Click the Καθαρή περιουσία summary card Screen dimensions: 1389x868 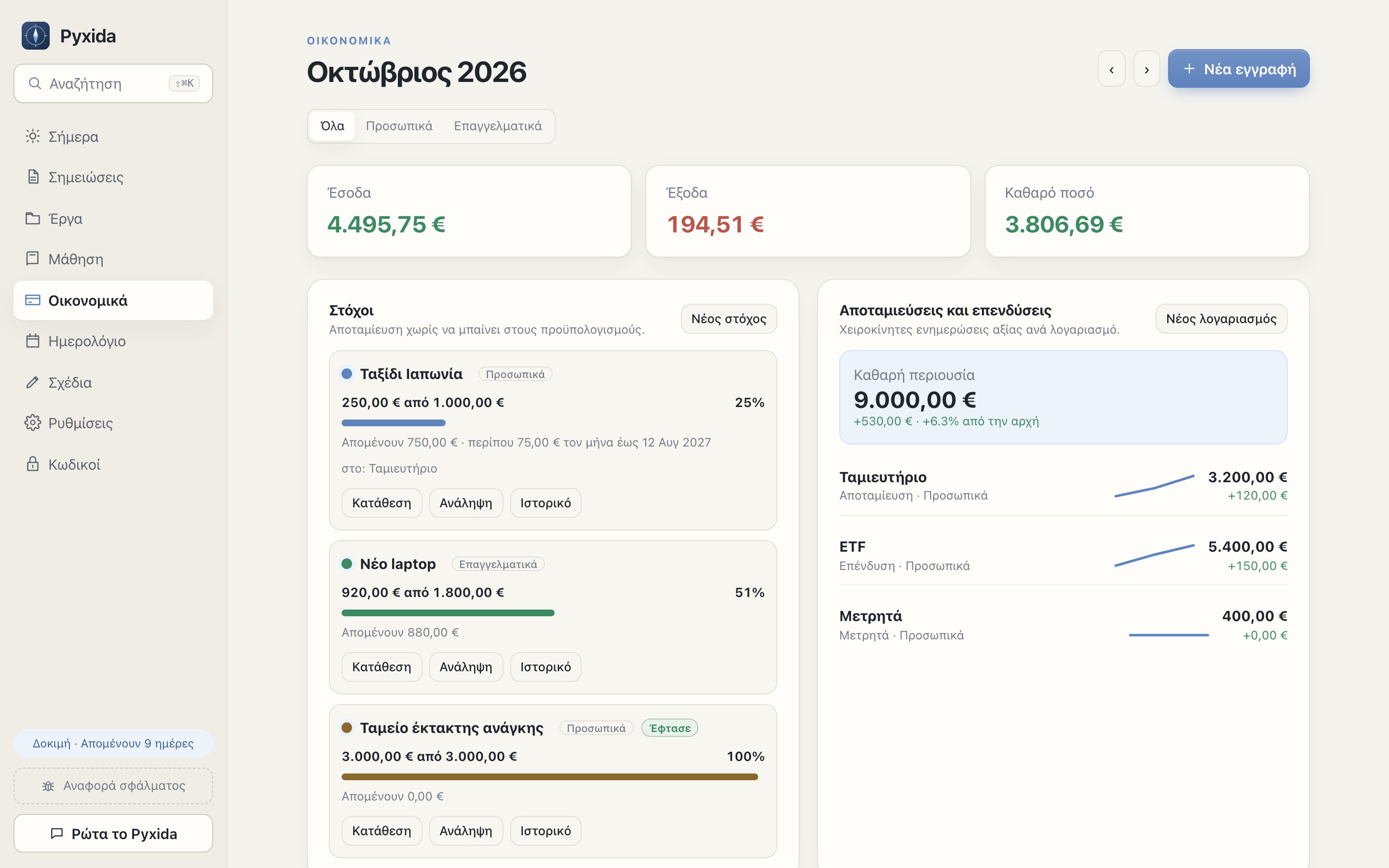1063,397
